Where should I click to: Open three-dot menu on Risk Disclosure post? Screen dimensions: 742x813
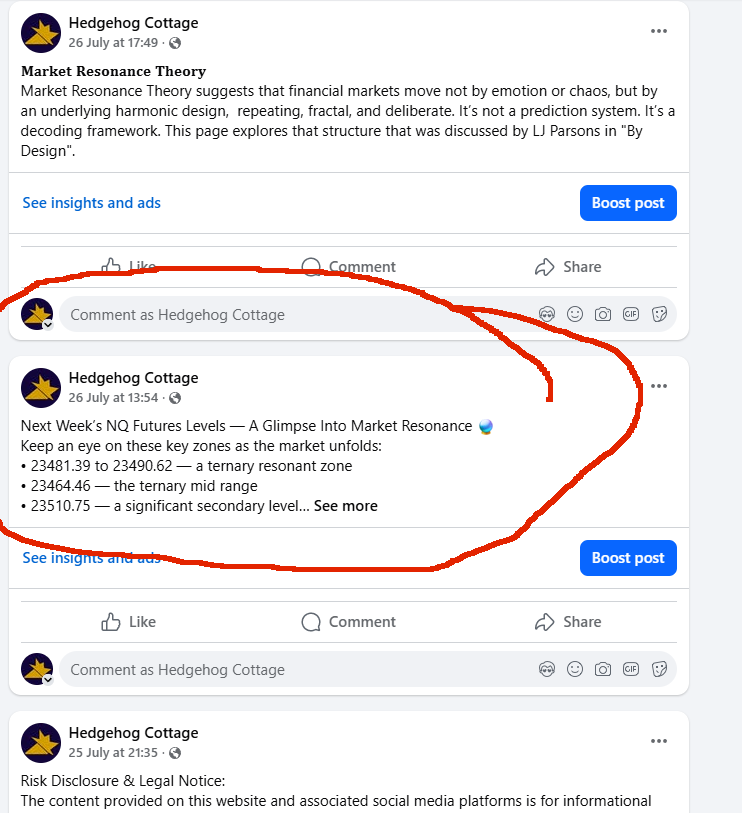659,741
